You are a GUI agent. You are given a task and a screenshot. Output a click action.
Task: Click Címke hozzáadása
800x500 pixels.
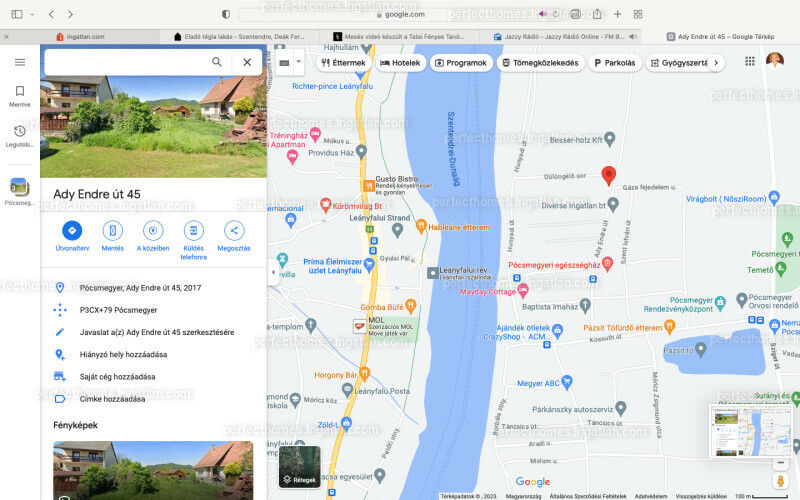pyautogui.click(x=153, y=399)
